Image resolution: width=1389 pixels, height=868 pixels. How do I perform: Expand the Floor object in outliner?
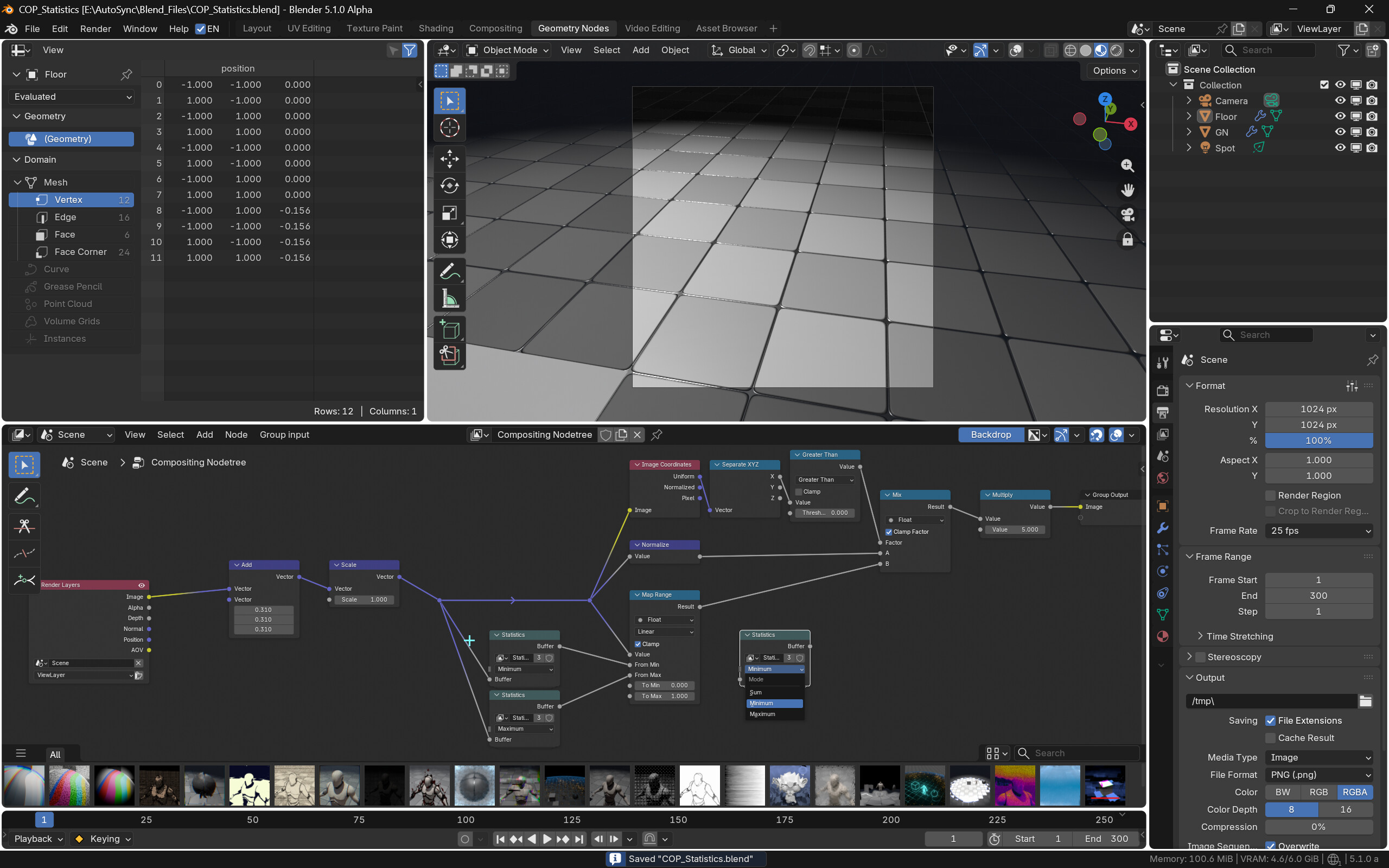coord(1189,117)
